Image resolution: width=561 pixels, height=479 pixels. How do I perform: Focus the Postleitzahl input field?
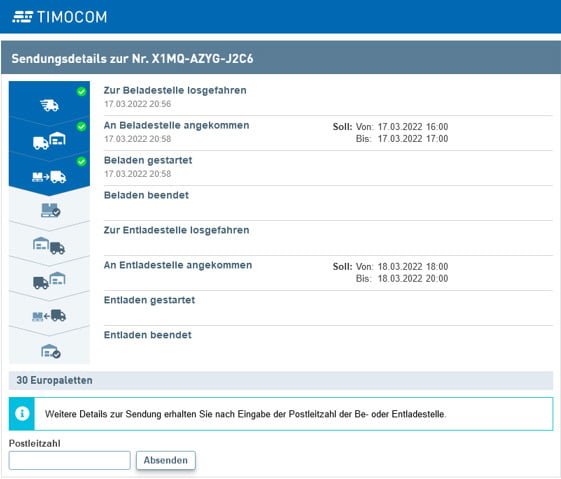(x=69, y=460)
